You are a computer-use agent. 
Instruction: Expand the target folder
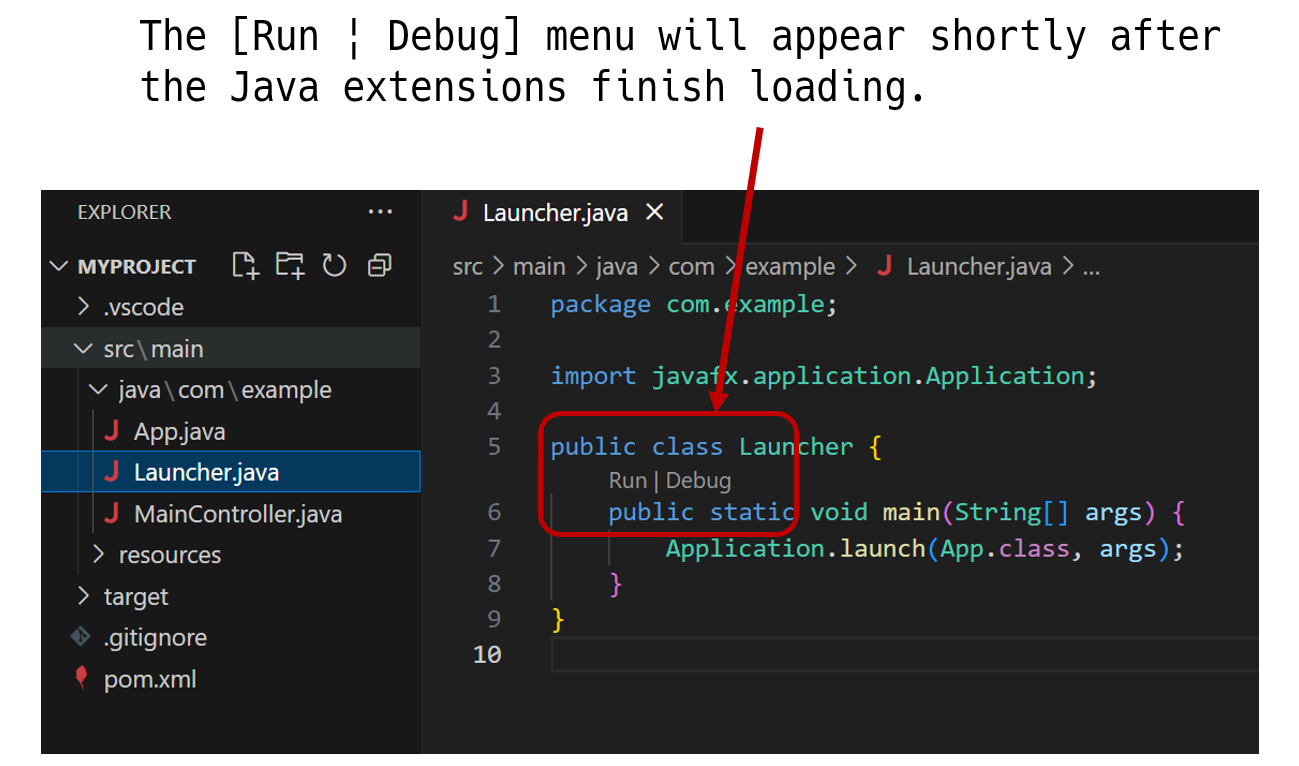pyautogui.click(x=83, y=596)
